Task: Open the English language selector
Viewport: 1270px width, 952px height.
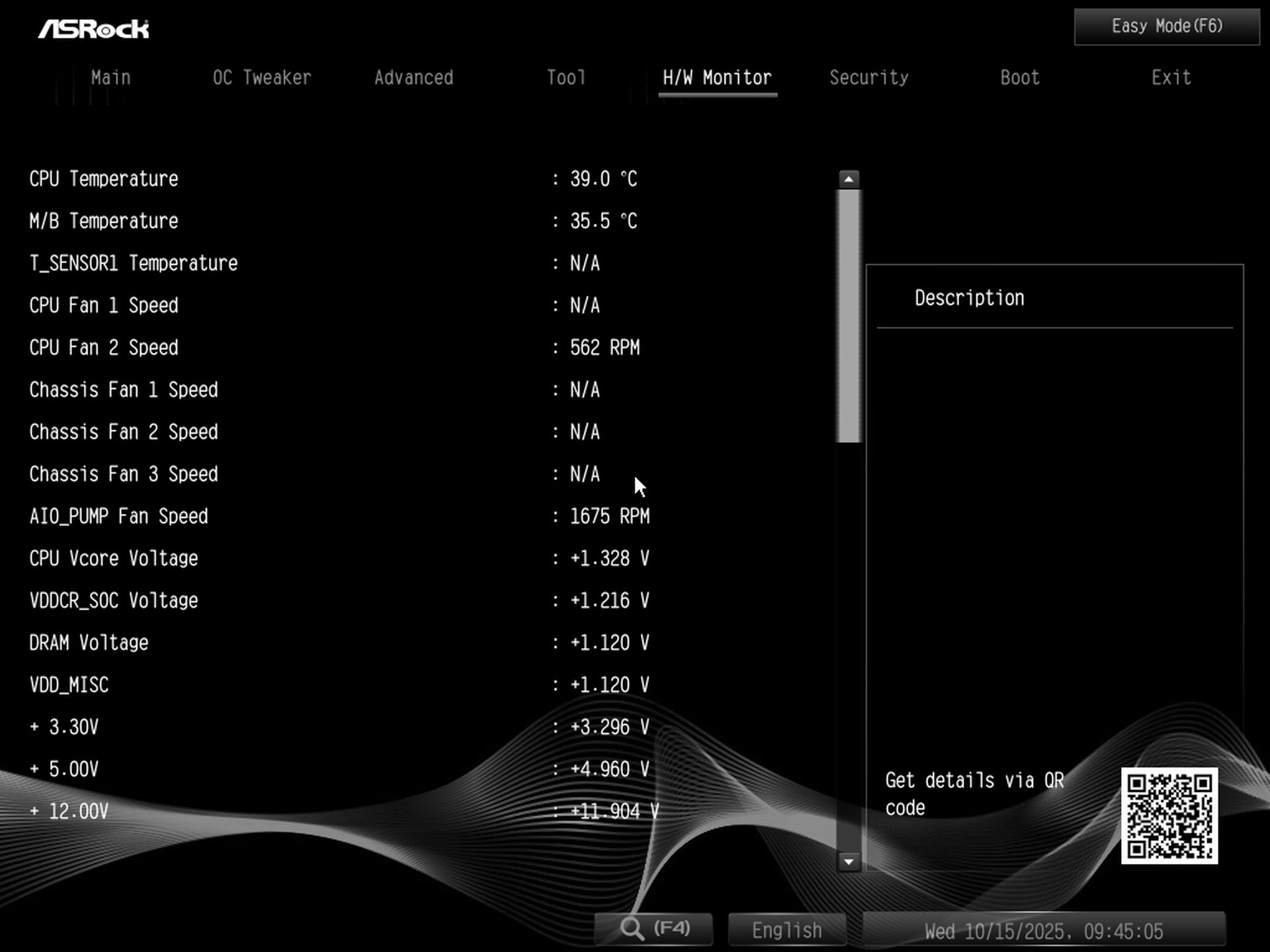Action: [x=786, y=930]
